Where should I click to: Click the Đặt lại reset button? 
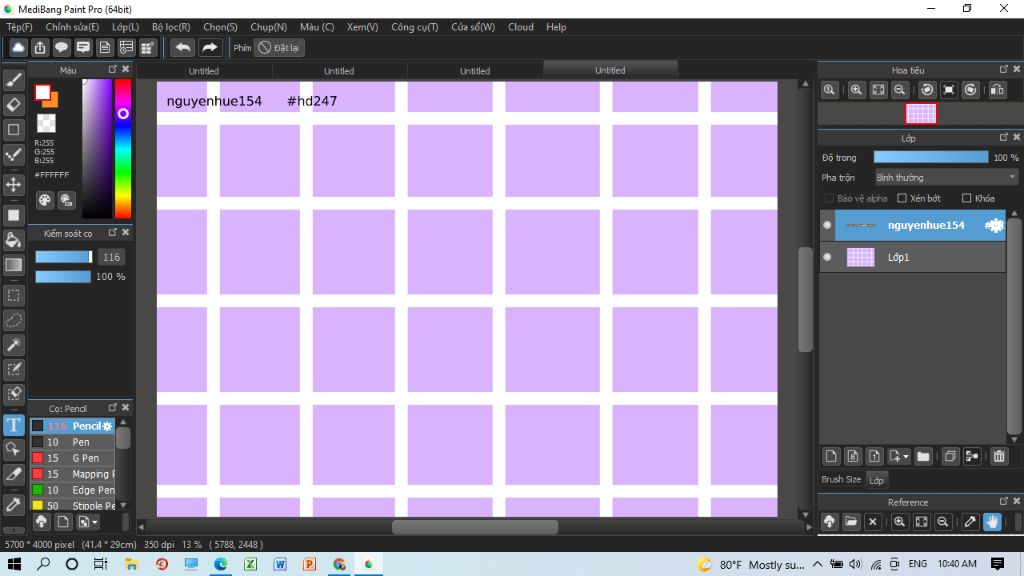click(279, 48)
